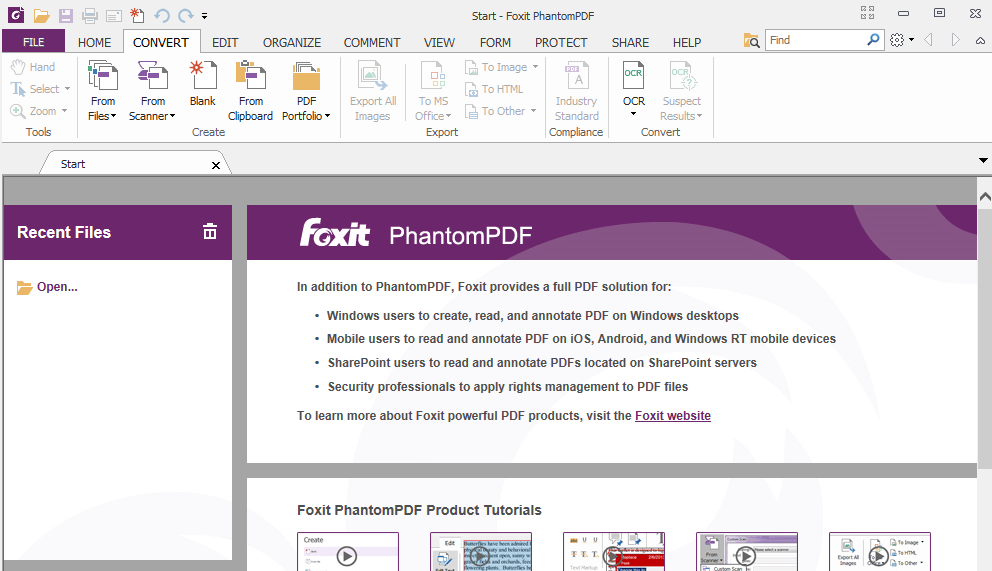Create PDF From Files
Screen dimensions: 992x571
pyautogui.click(x=102, y=90)
